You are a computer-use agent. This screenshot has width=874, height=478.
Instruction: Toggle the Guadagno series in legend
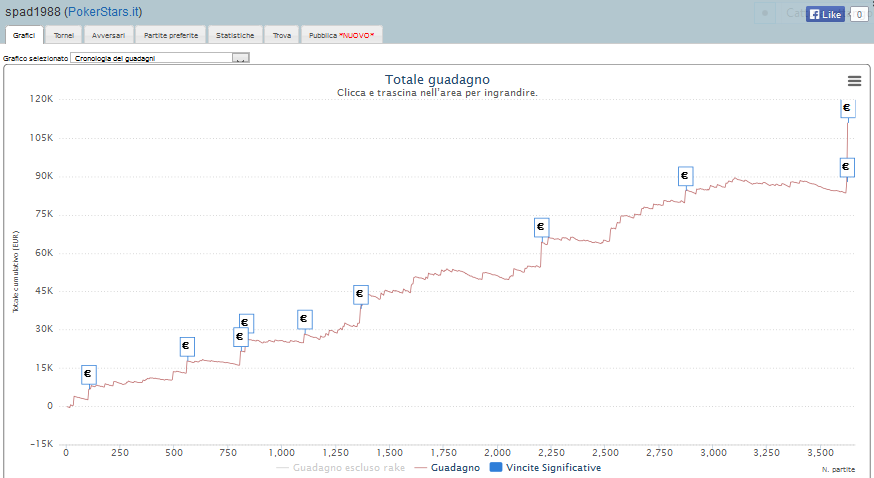click(x=455, y=467)
